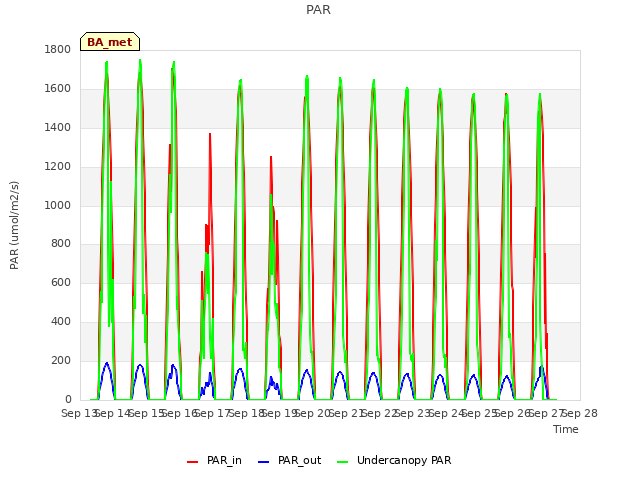
Task: Click the green Undercanopy PAR legend swatch
Action: click(343, 462)
